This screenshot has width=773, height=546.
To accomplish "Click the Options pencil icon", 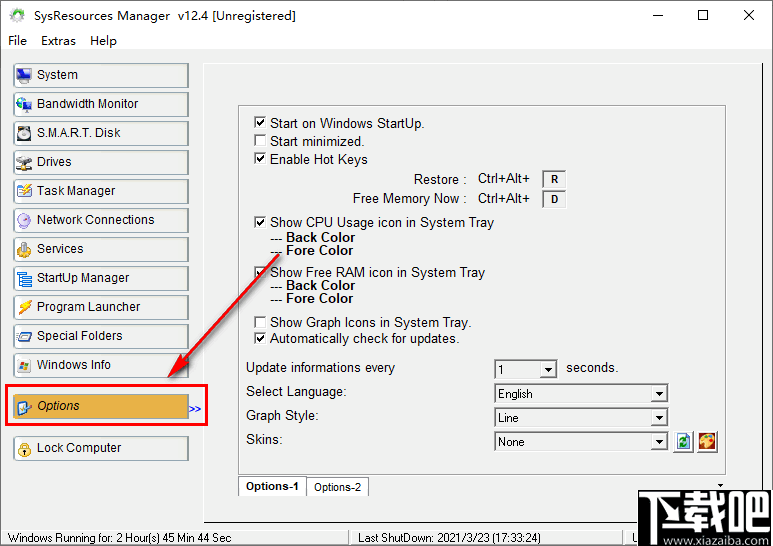I will click(x=24, y=407).
